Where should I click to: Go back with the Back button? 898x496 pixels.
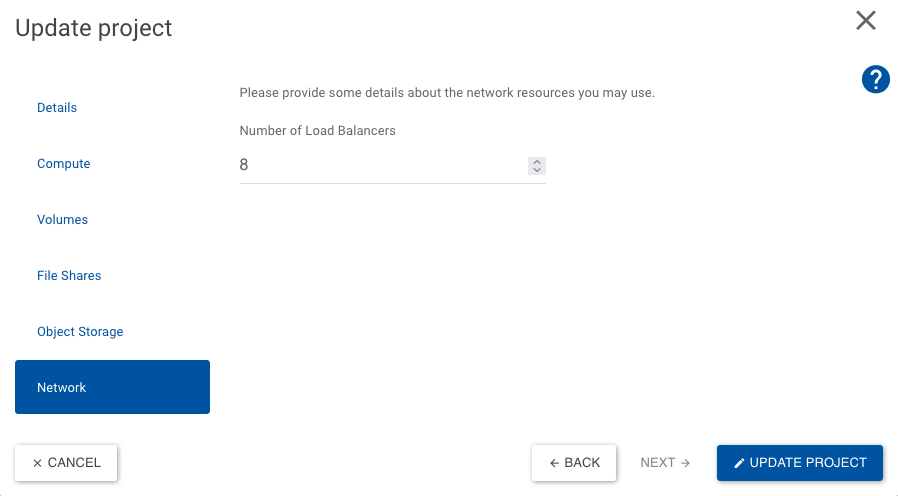pos(575,463)
